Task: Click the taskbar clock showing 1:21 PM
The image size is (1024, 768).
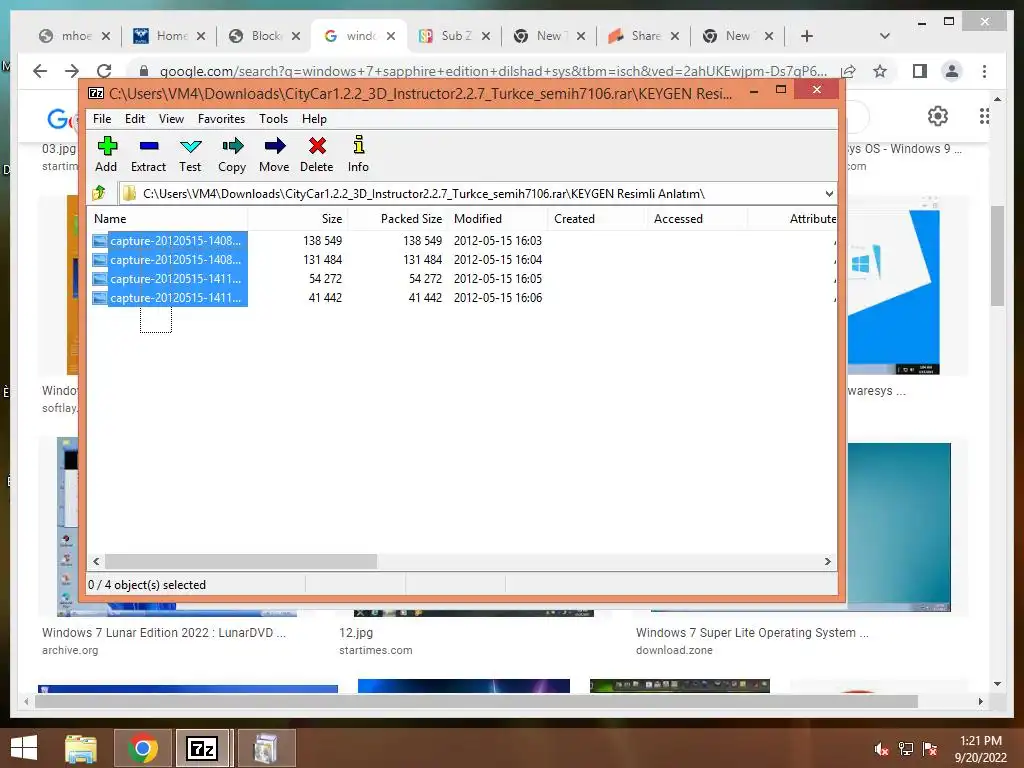Action: coord(980,749)
